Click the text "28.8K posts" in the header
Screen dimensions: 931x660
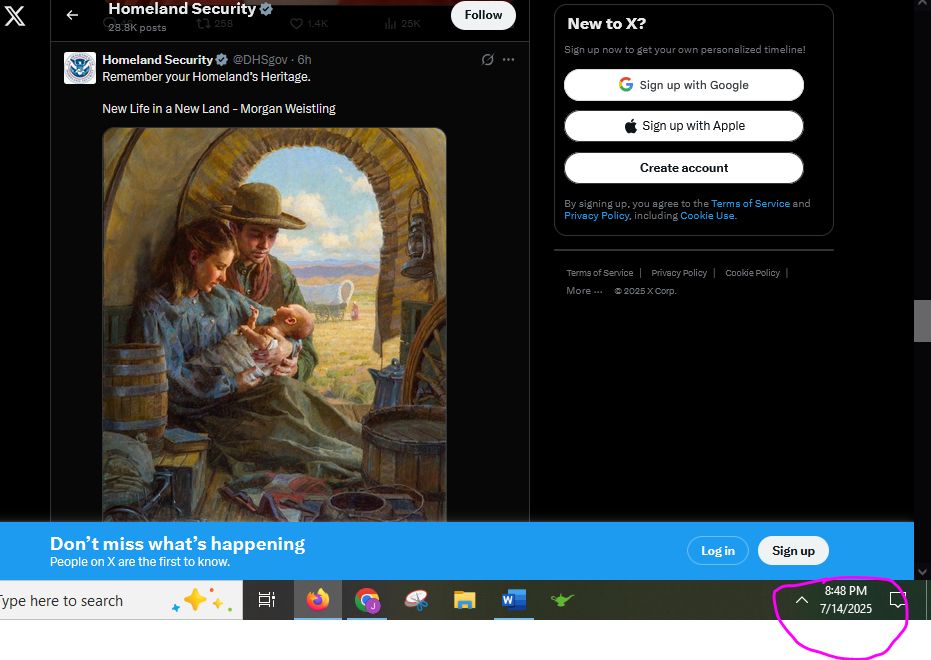[137, 27]
